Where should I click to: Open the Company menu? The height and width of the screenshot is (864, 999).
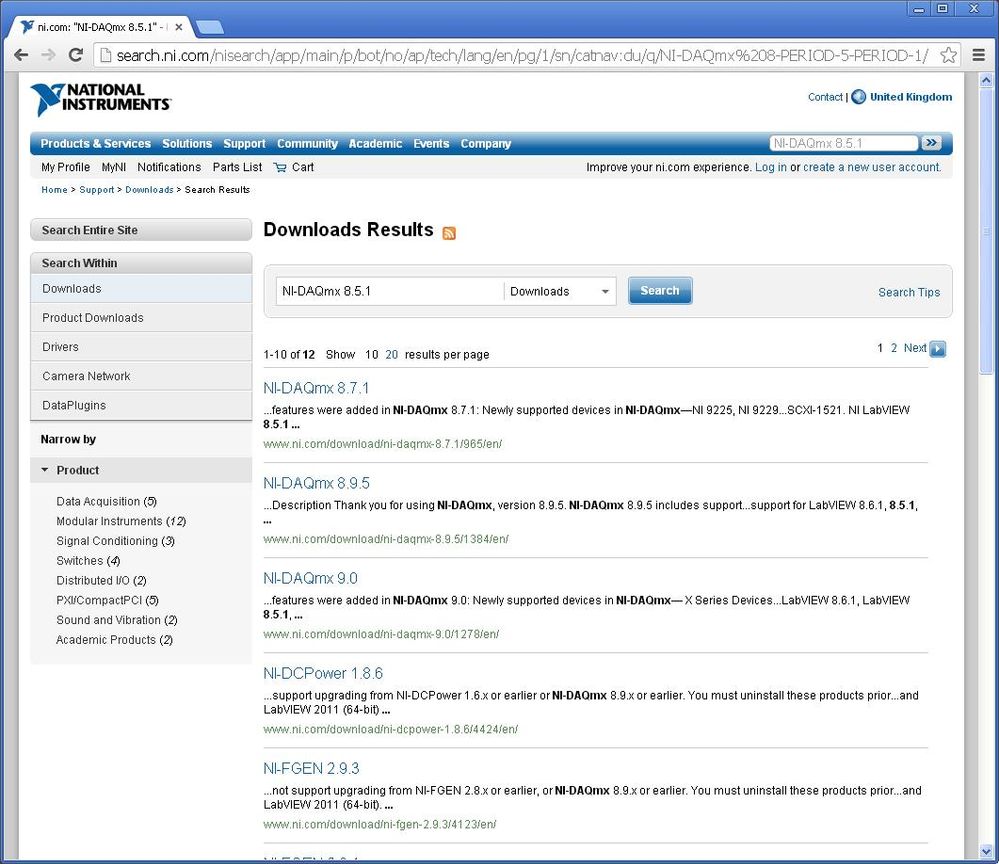click(x=485, y=143)
